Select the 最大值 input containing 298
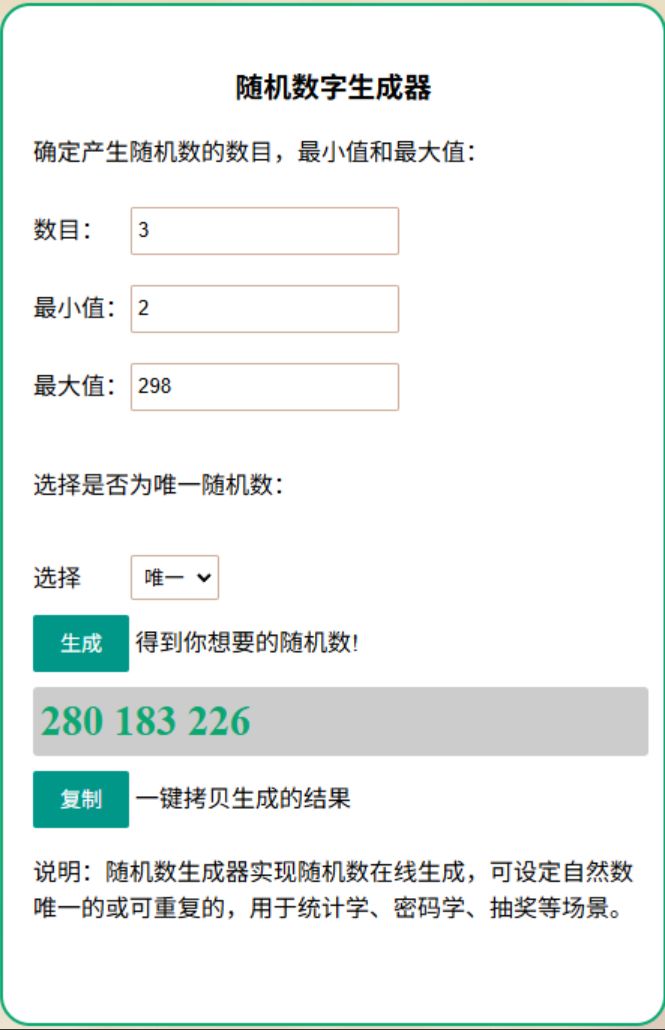665x1030 pixels. click(x=264, y=387)
